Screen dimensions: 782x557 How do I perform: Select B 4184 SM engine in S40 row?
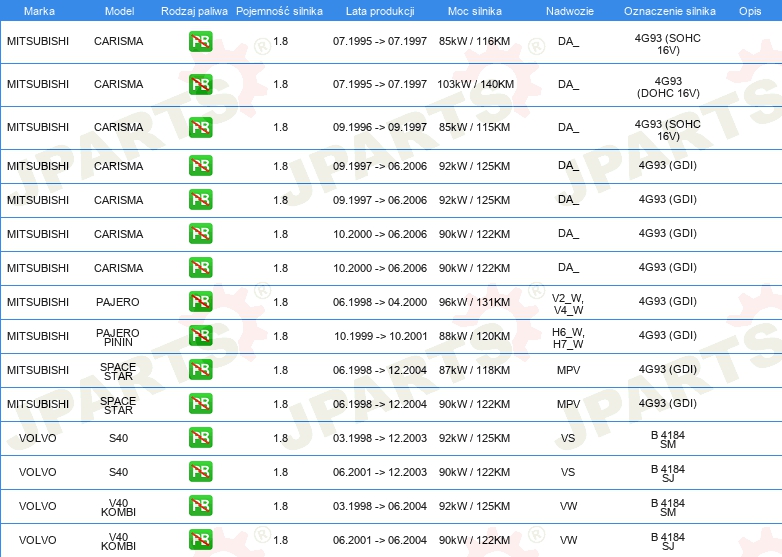[x=668, y=439]
